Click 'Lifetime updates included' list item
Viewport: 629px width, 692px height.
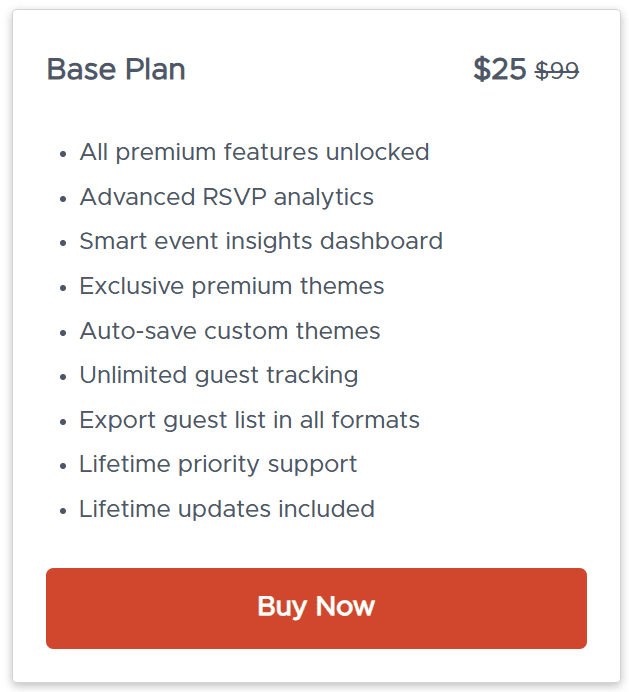[227, 509]
